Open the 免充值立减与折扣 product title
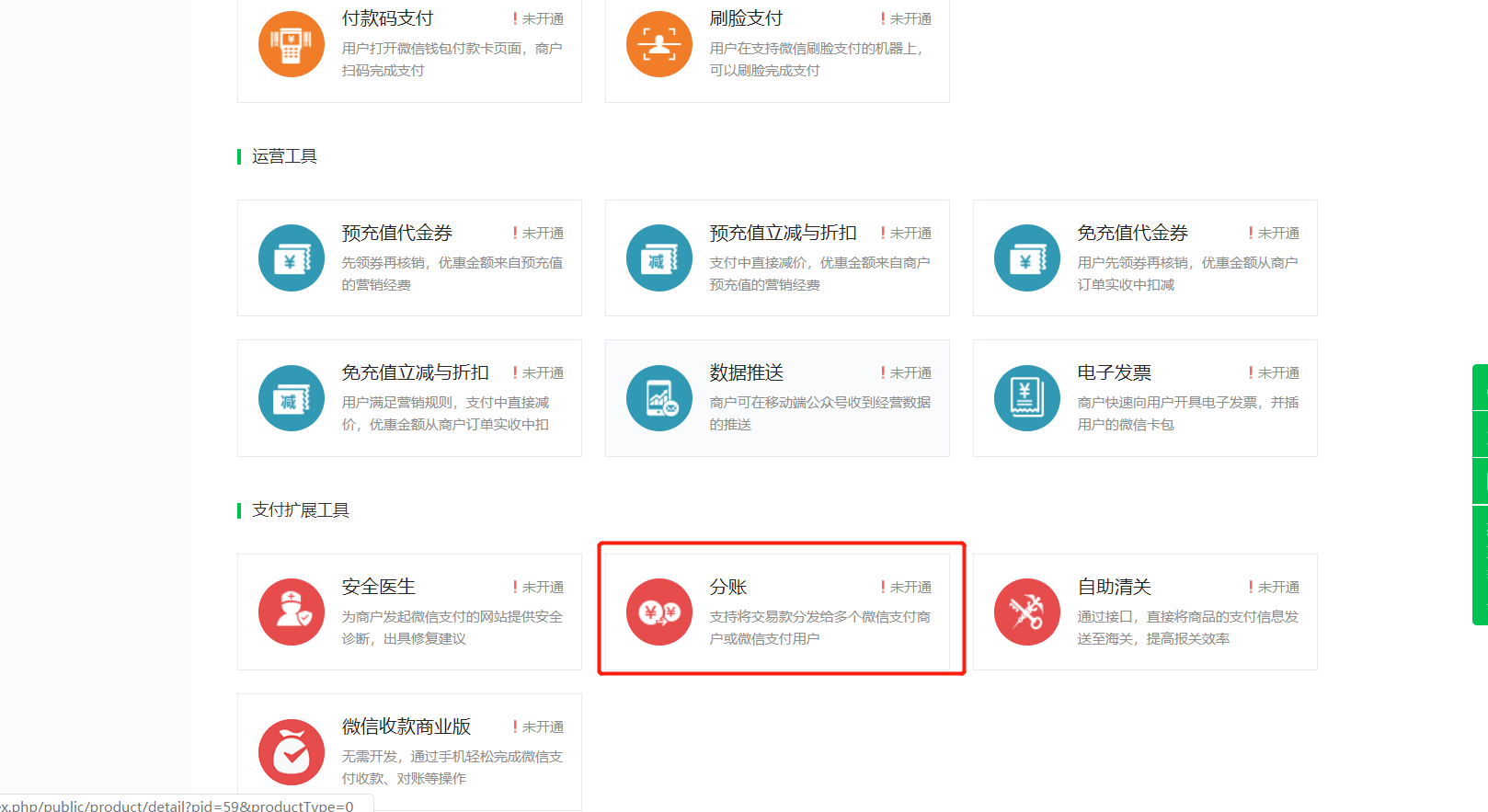 pos(415,373)
